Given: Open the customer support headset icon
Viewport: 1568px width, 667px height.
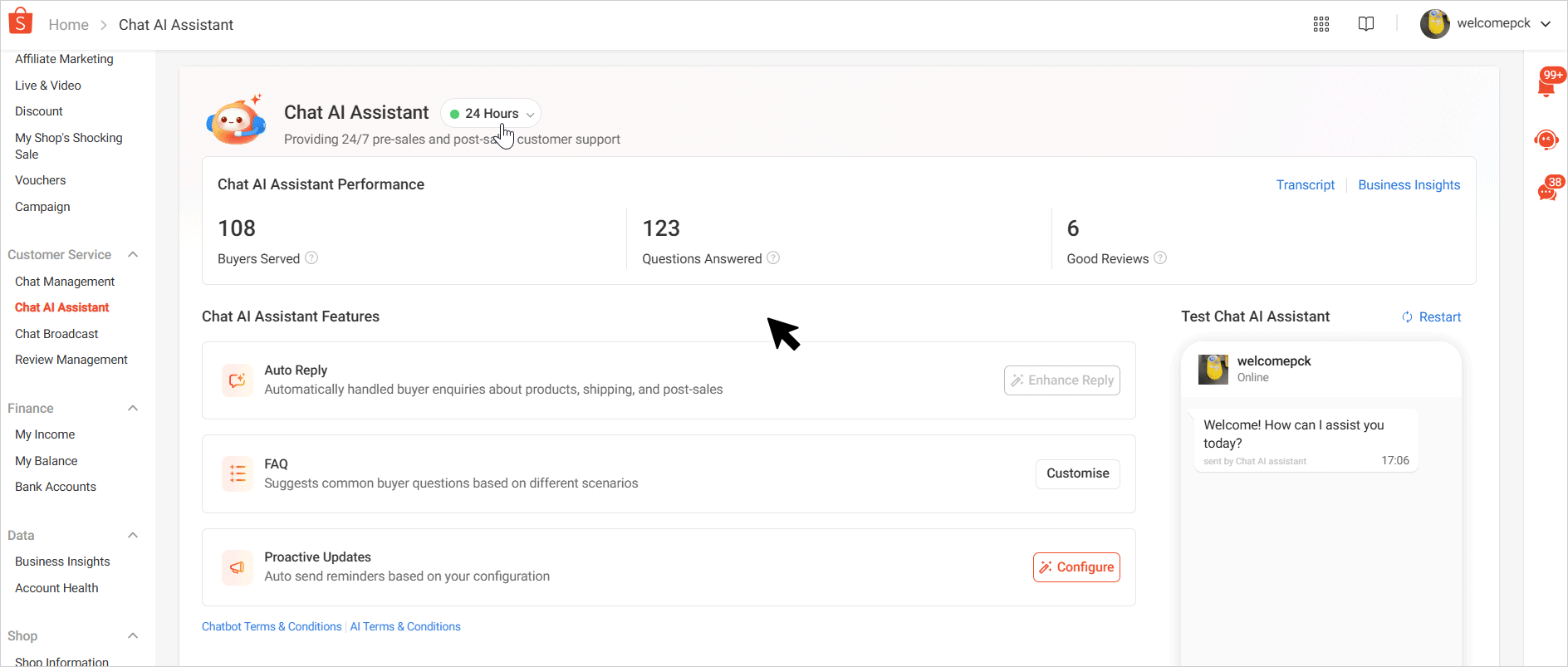Looking at the screenshot, I should pos(1546,140).
